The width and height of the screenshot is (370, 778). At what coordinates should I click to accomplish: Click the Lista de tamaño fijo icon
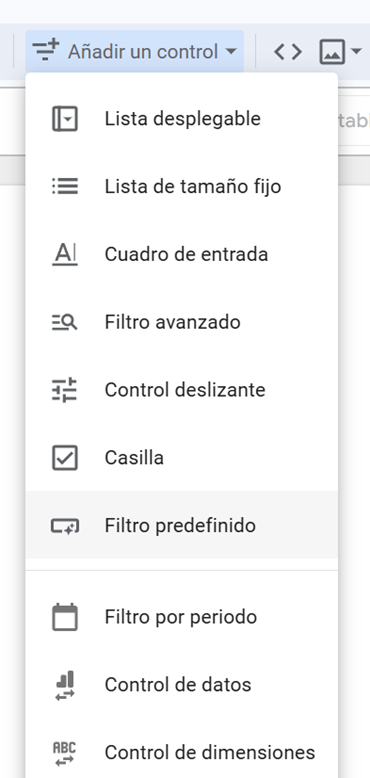coord(65,187)
